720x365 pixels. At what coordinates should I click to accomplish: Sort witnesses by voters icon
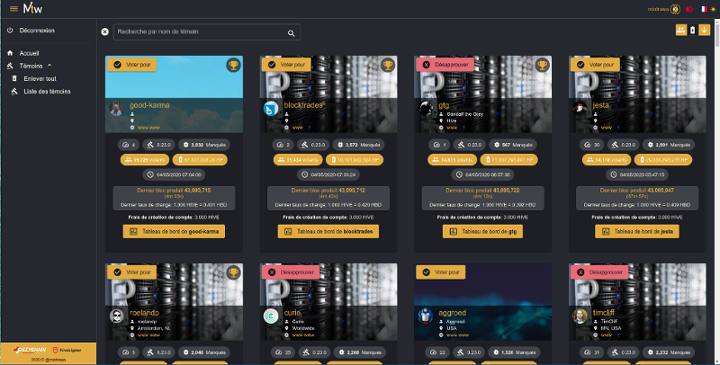(681, 30)
